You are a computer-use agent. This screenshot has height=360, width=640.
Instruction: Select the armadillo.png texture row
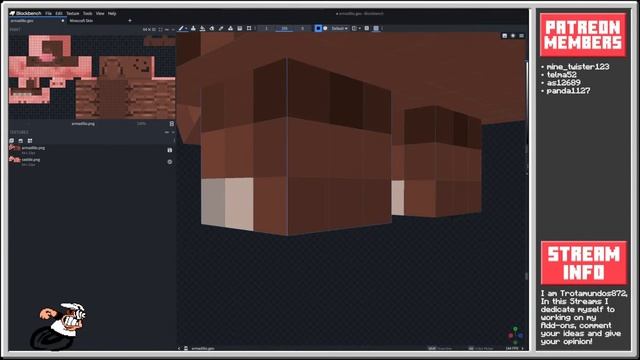click(92, 150)
